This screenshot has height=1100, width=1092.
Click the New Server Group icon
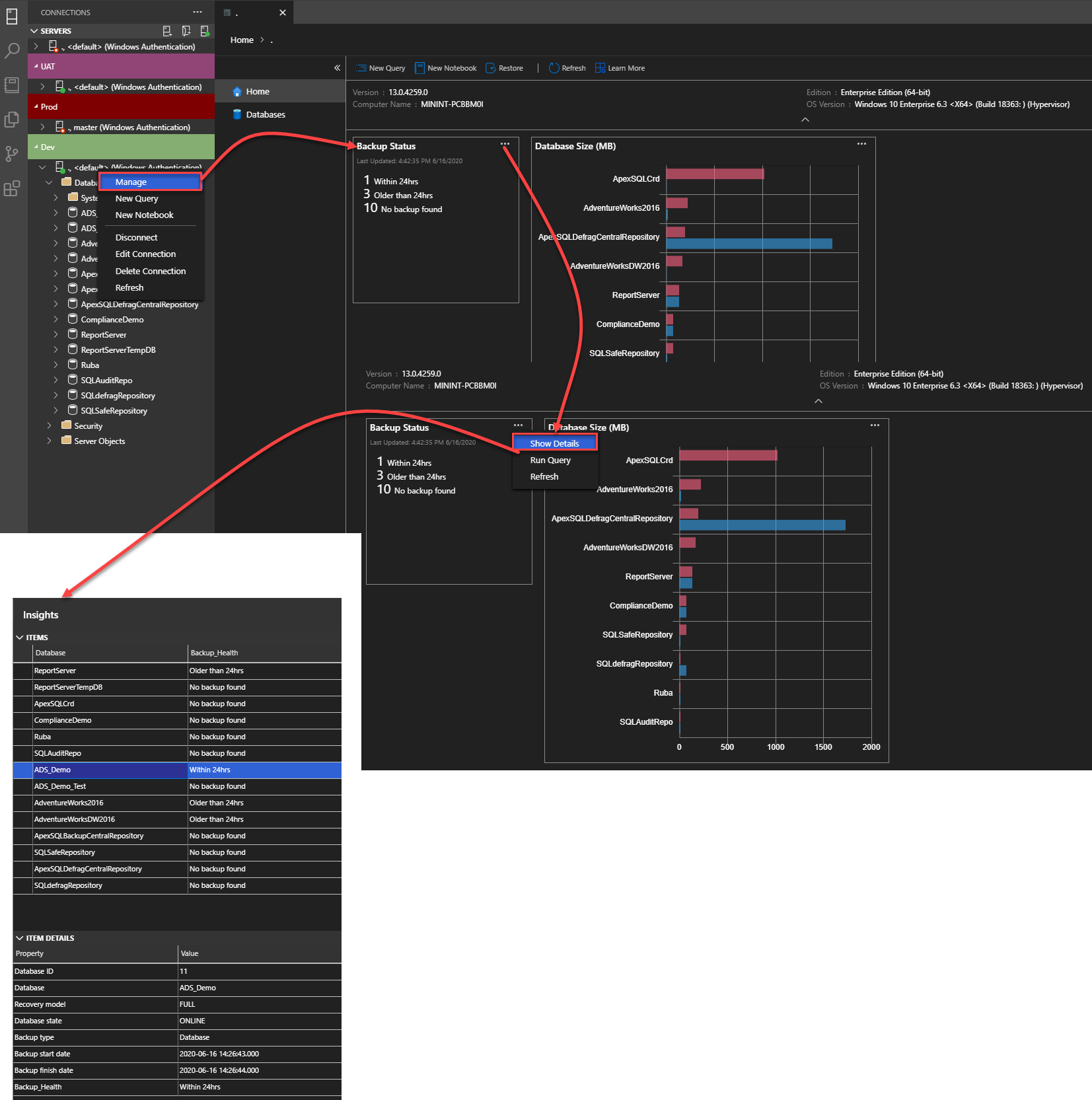186,30
